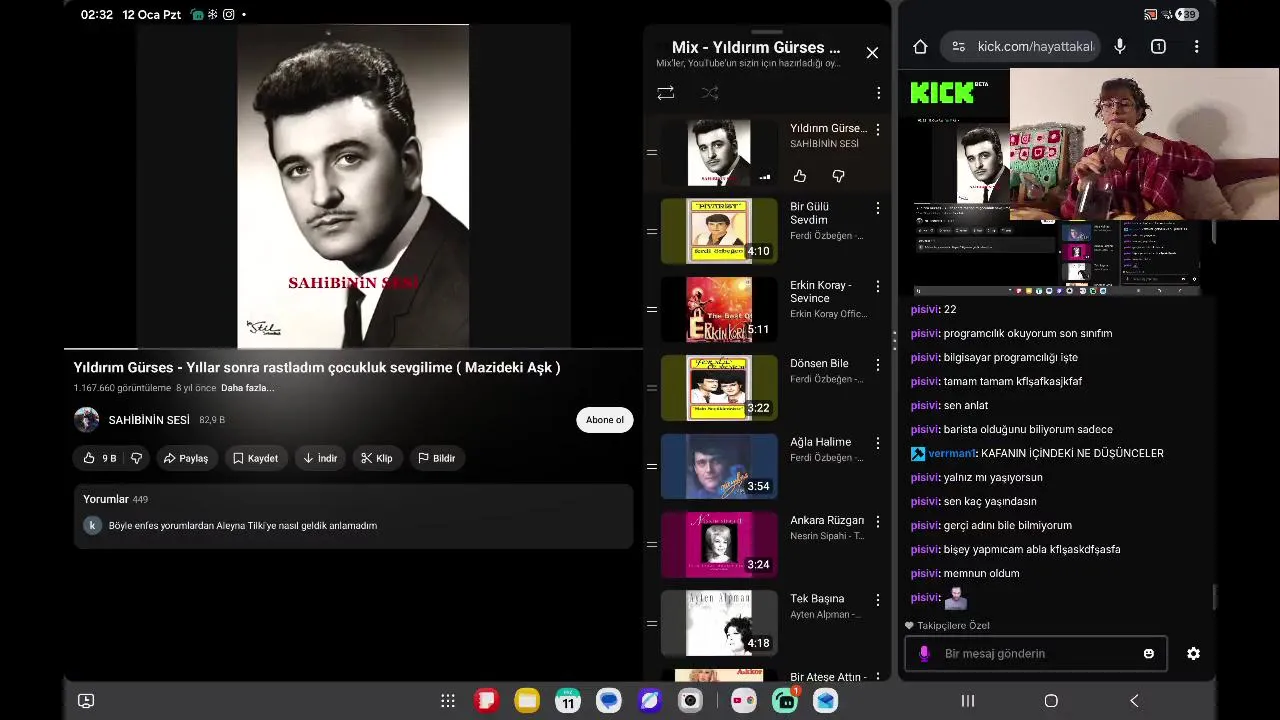Toggle shuffle for the Mix playlist
The width and height of the screenshot is (1280, 720).
coord(710,93)
